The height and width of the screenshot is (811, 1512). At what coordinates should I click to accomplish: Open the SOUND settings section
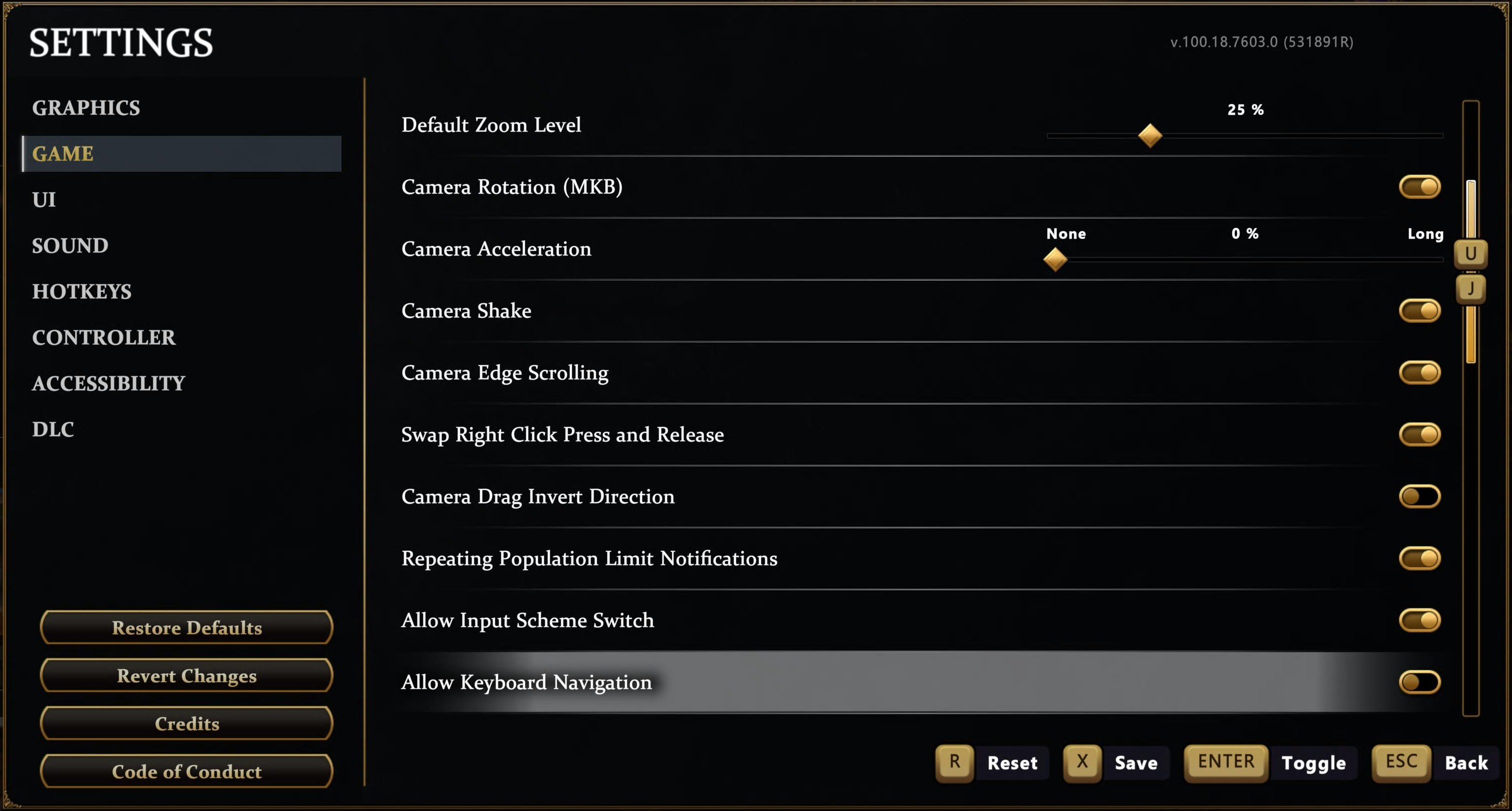pyautogui.click(x=70, y=245)
